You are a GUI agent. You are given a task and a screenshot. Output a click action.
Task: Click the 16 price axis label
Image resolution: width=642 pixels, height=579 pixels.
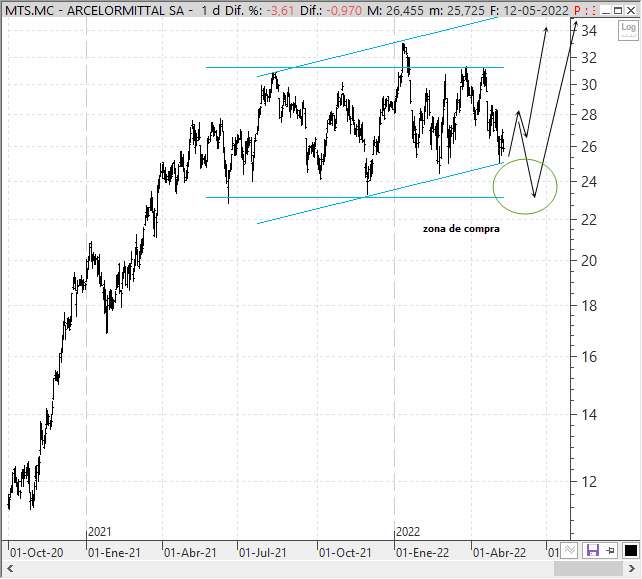point(589,357)
